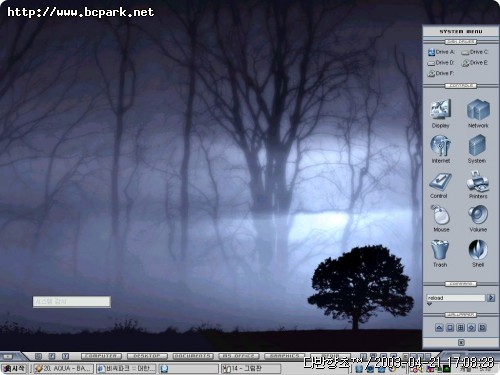Viewport: 500px width, 375px height.
Task: Click the wide flat button at the bar's left end
Action: point(7,356)
